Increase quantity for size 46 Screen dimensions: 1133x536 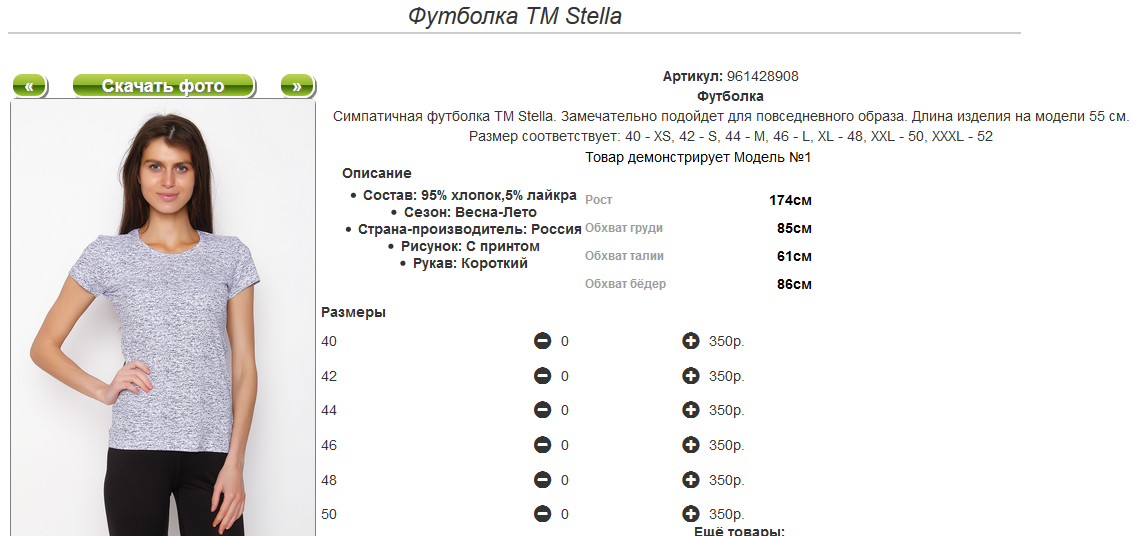pyautogui.click(x=691, y=445)
